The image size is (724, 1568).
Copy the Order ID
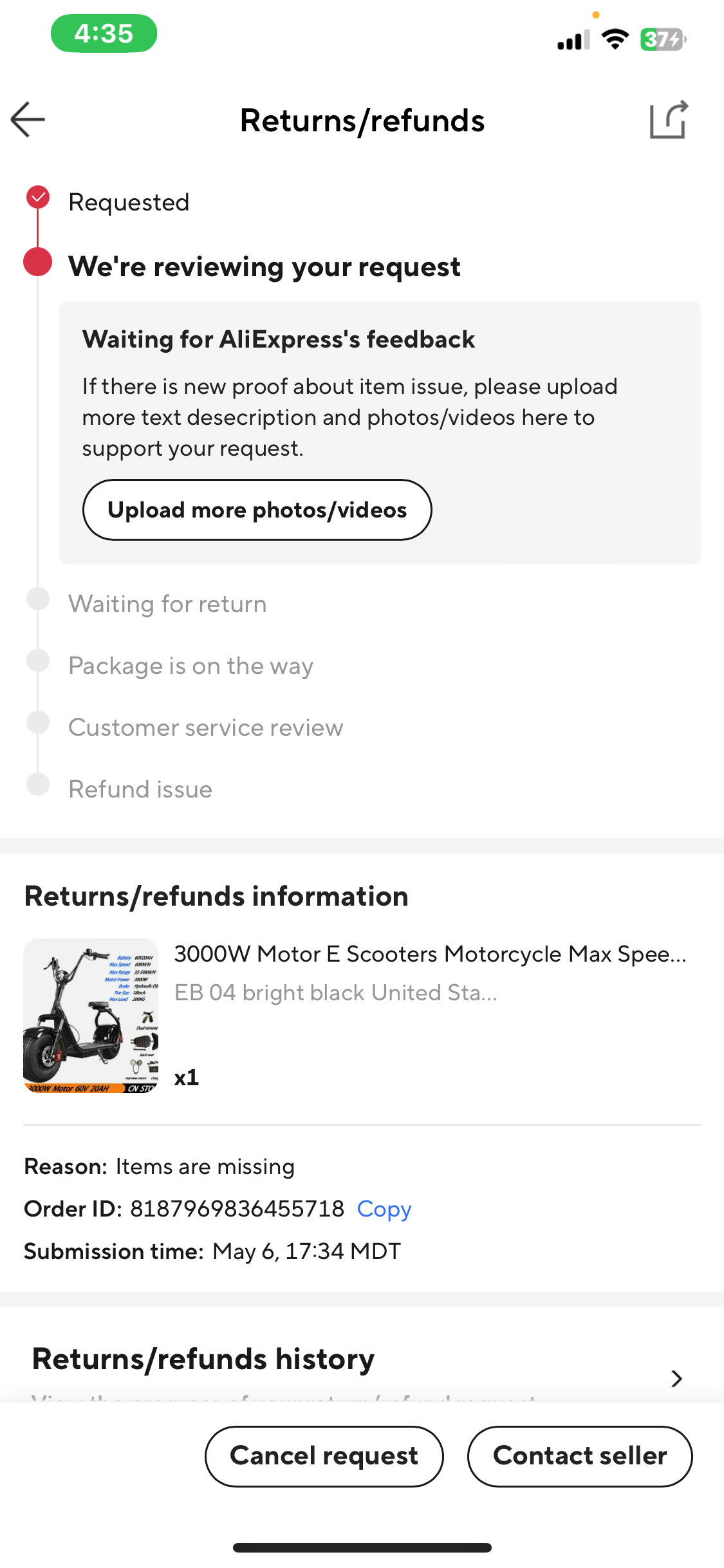(x=384, y=1209)
